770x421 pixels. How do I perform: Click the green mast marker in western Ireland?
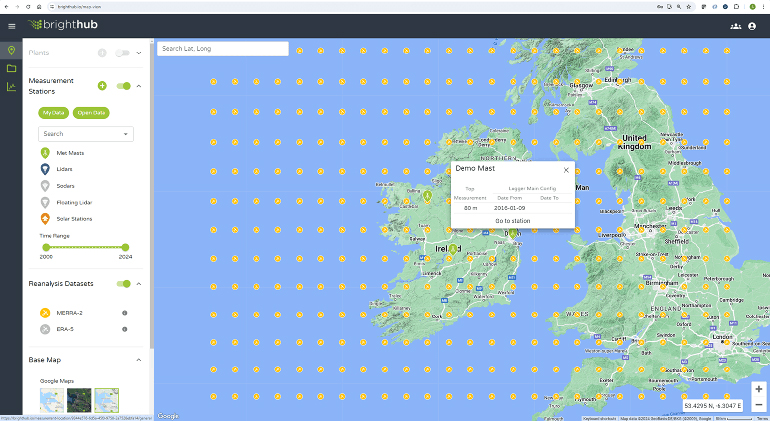click(x=427, y=196)
